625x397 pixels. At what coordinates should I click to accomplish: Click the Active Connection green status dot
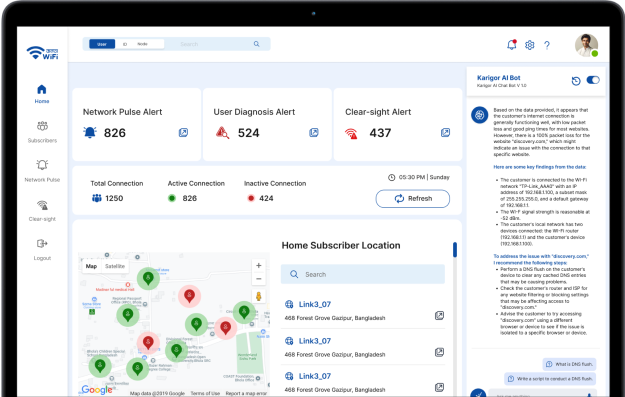click(x=172, y=198)
